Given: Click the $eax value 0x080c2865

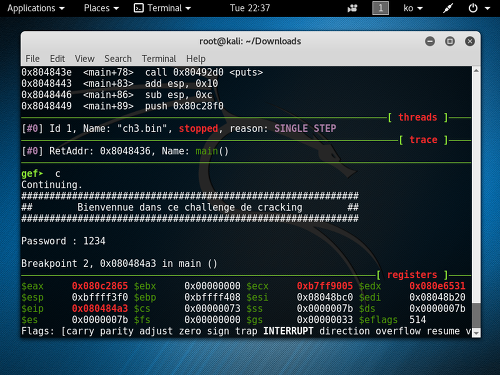Looking at the screenshot, I should point(100,286).
